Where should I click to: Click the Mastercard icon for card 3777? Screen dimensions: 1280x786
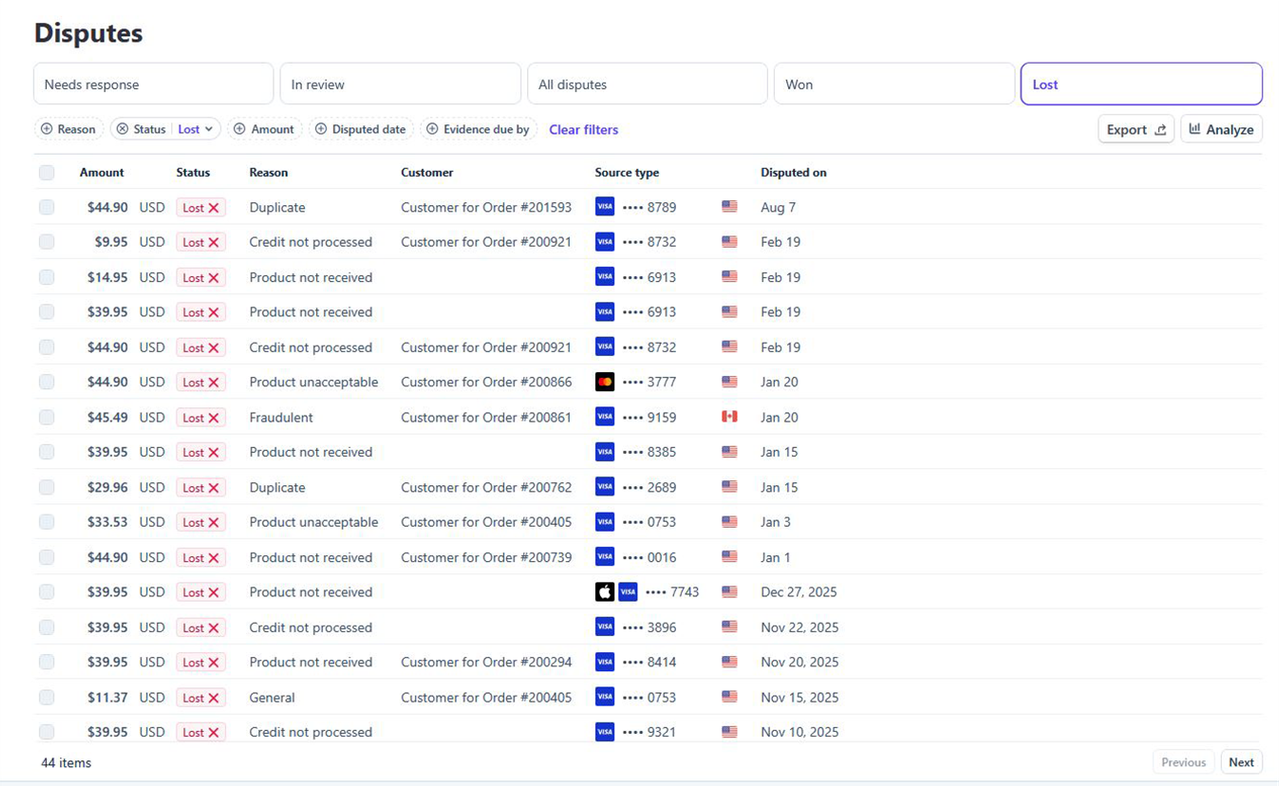coord(605,382)
